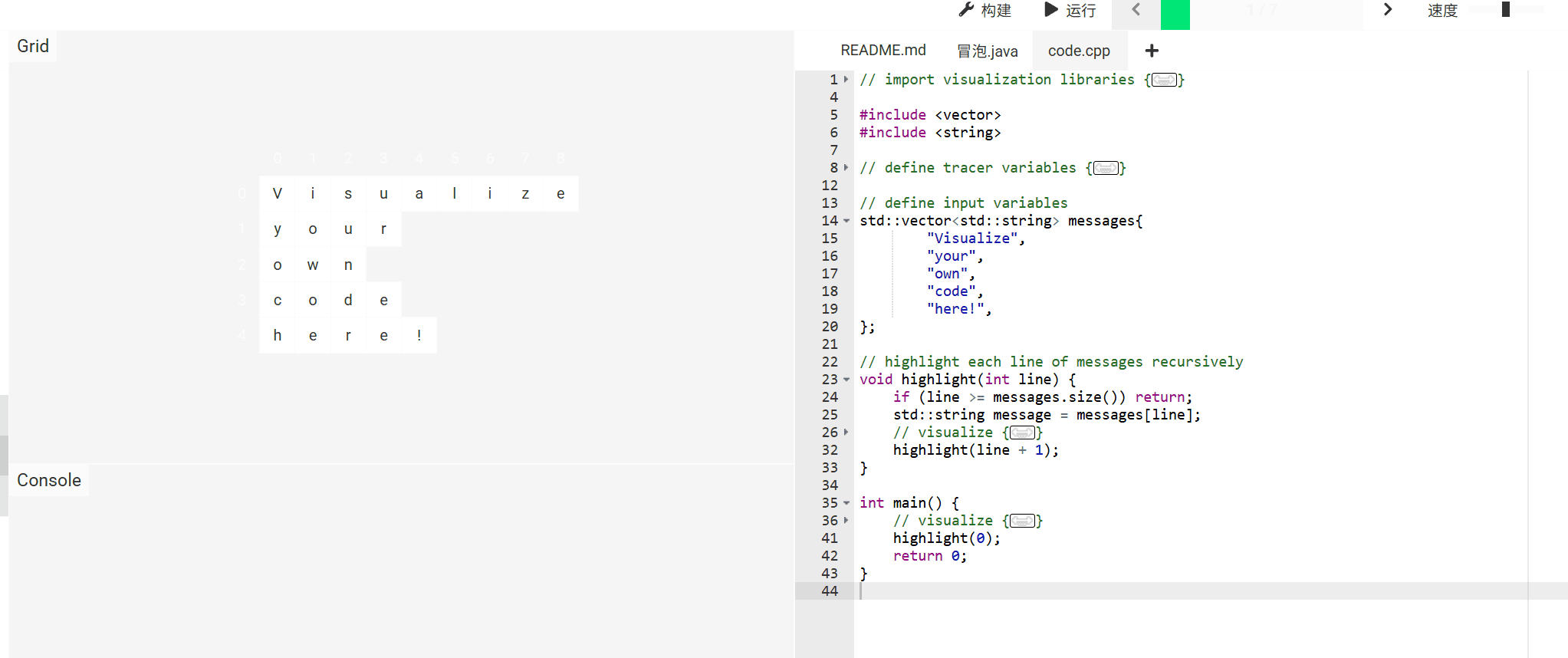This screenshot has height=658, width=1568.
Task: Click the Console panel title
Action: [49, 480]
